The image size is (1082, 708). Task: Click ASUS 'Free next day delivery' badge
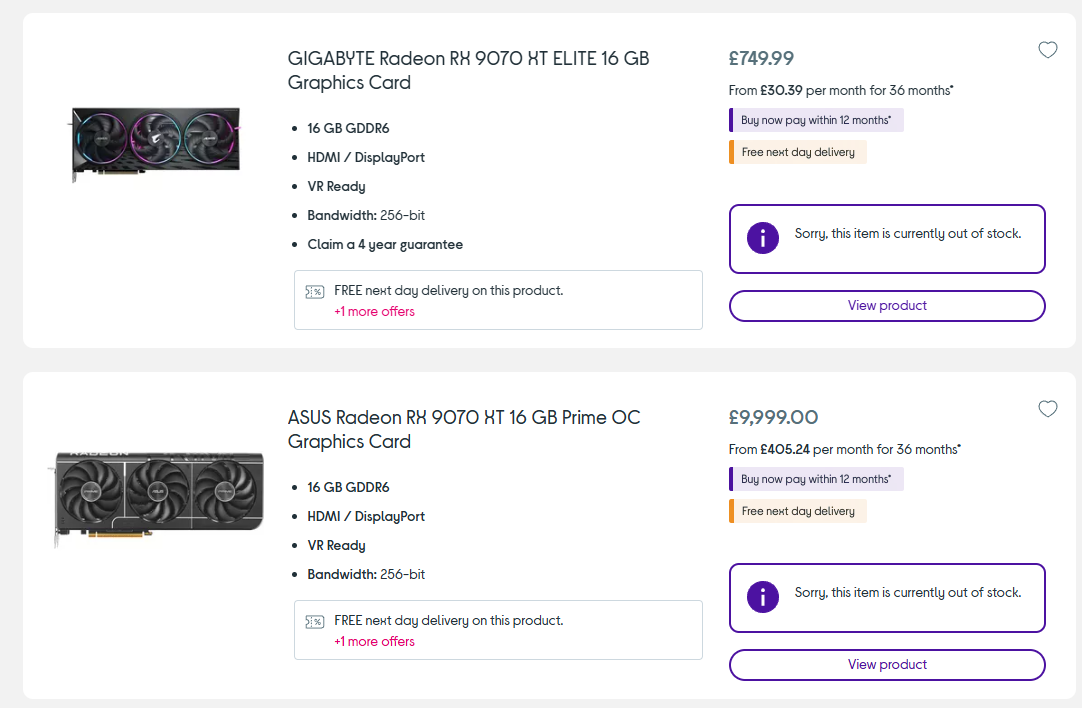tap(798, 511)
